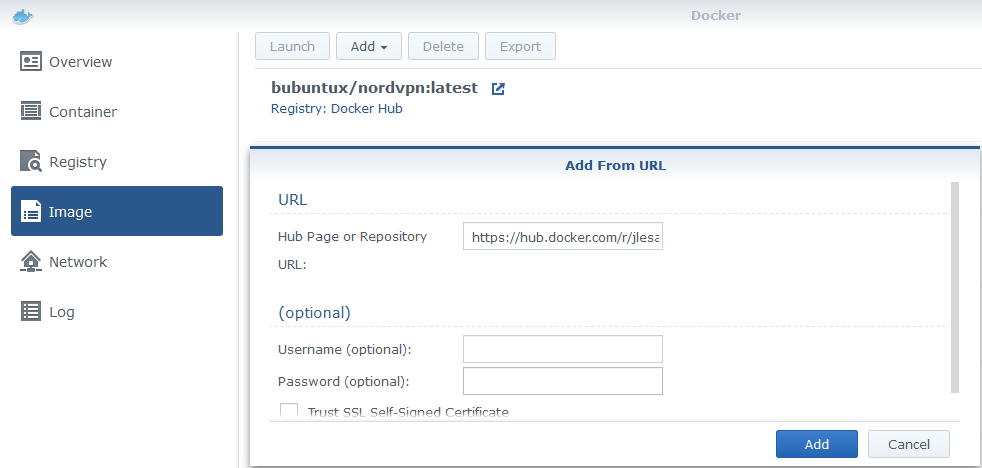Viewport: 982px width, 468px height.
Task: Click the (optional) section heading
Action: pyautogui.click(x=314, y=313)
